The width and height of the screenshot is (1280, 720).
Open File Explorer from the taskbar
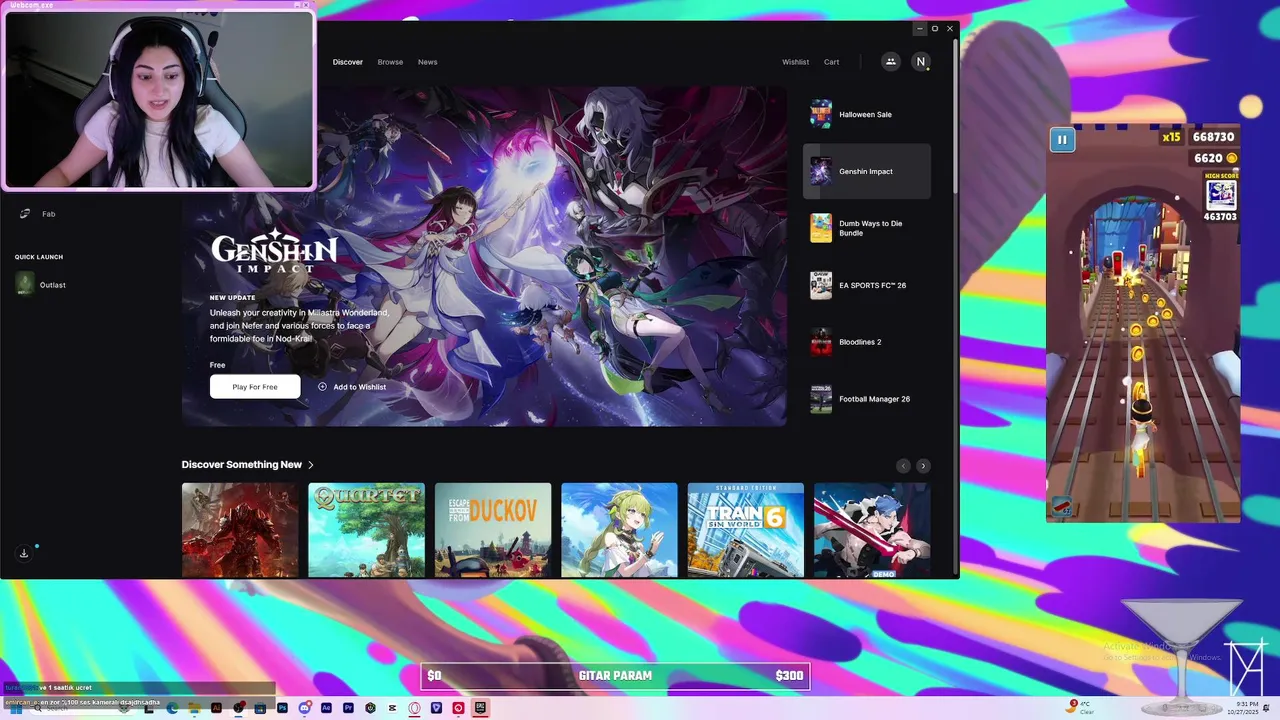point(194,708)
